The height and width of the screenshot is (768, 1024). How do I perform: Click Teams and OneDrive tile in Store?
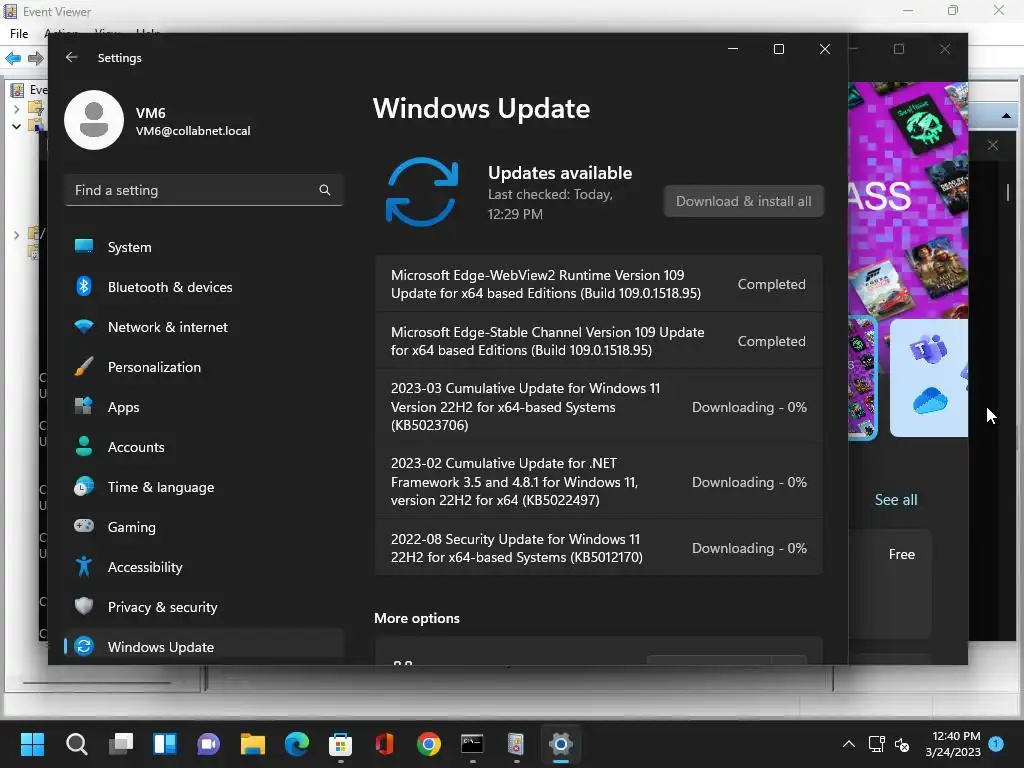[929, 378]
